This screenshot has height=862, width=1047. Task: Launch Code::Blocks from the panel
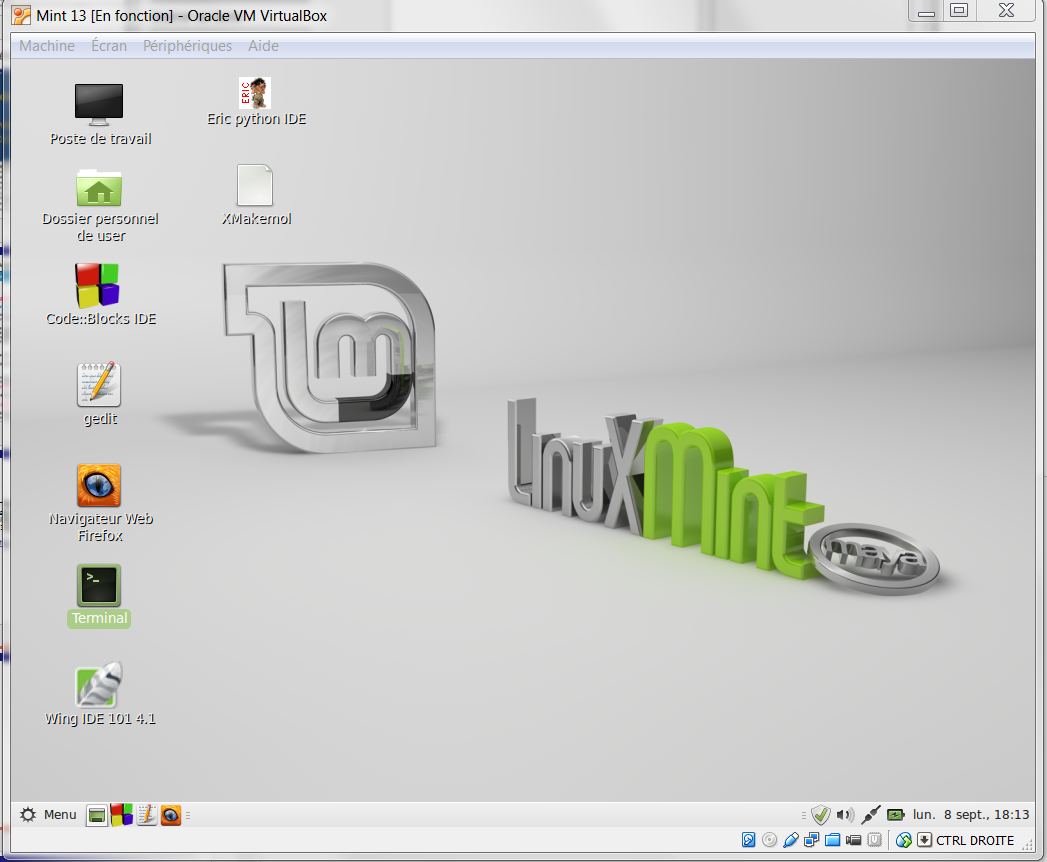[122, 815]
